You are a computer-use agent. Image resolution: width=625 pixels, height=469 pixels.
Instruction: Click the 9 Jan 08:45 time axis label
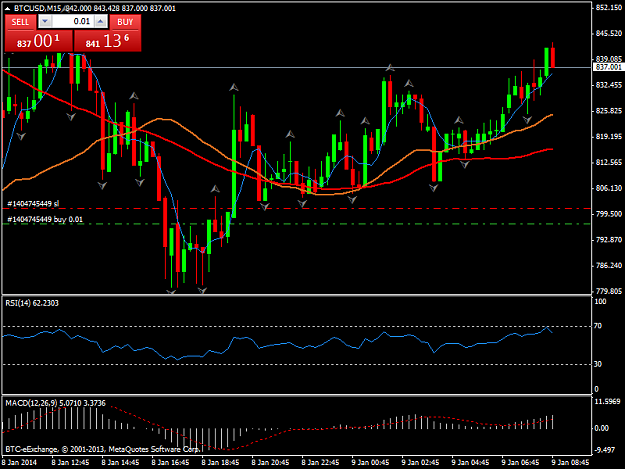(x=570, y=463)
